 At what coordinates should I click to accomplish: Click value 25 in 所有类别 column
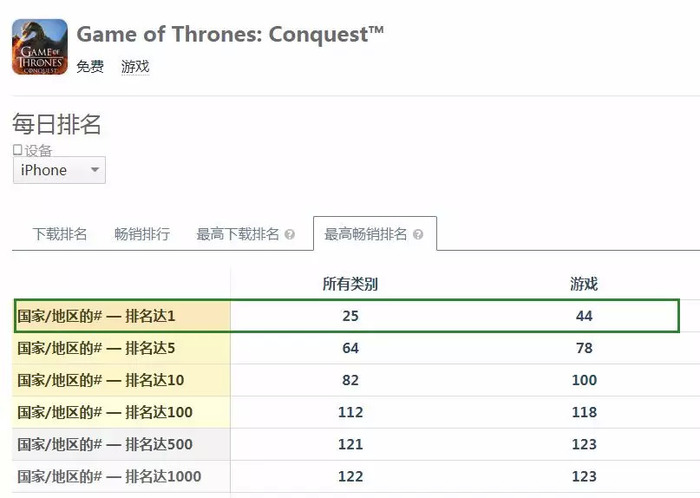350,316
